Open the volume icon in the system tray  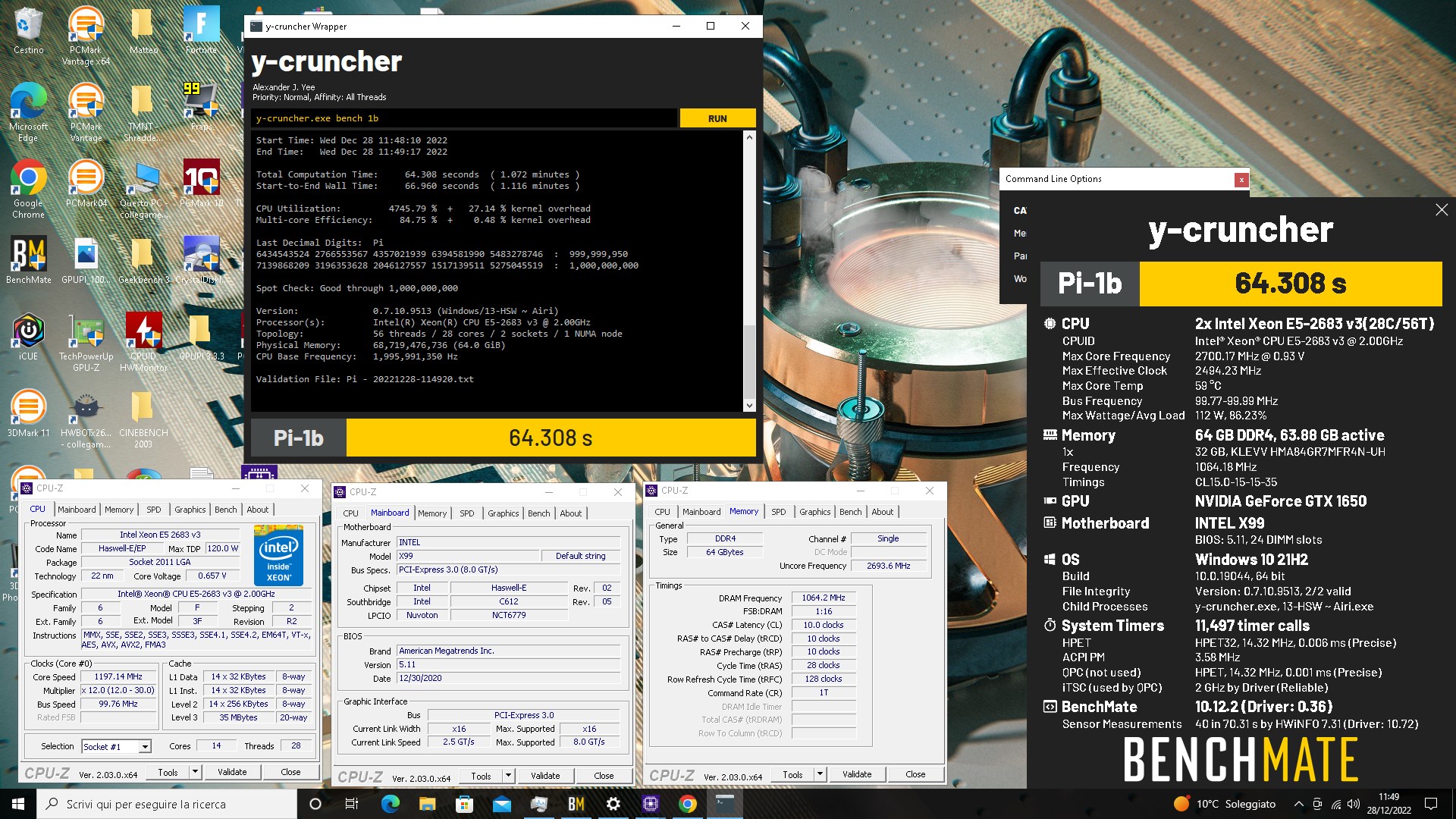[1354, 804]
